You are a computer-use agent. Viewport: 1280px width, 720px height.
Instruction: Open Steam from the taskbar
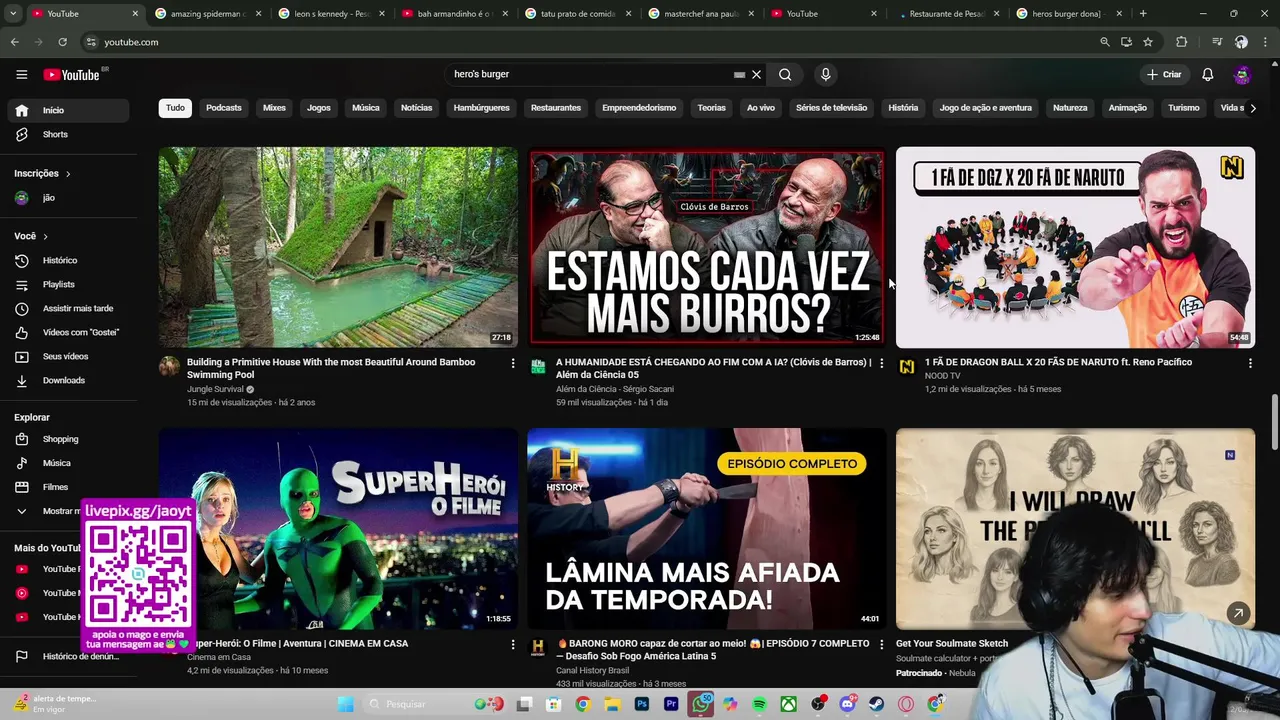pos(876,704)
